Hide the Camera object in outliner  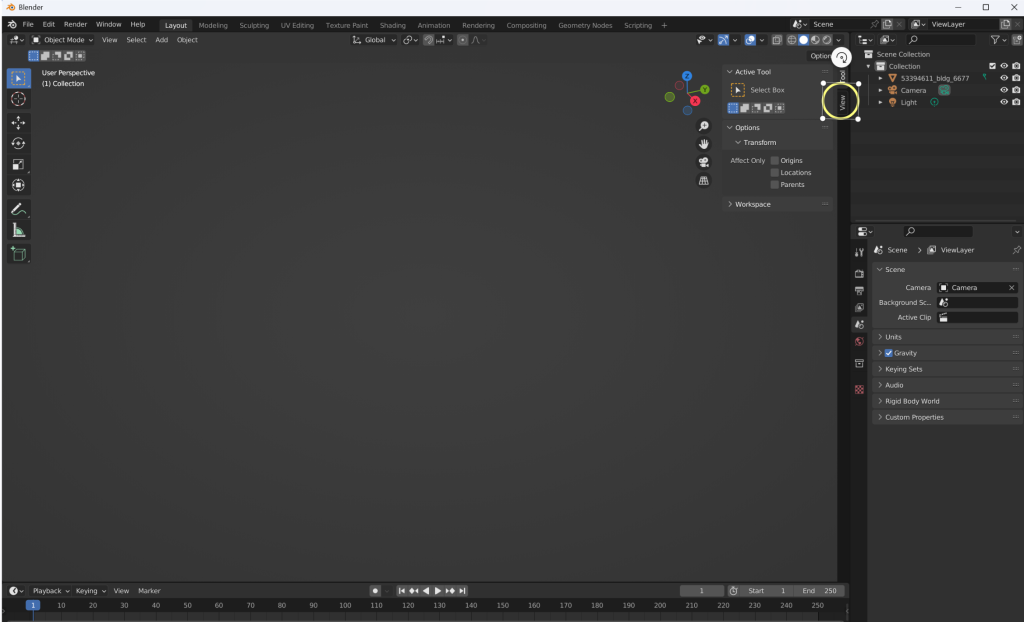[1003, 90]
